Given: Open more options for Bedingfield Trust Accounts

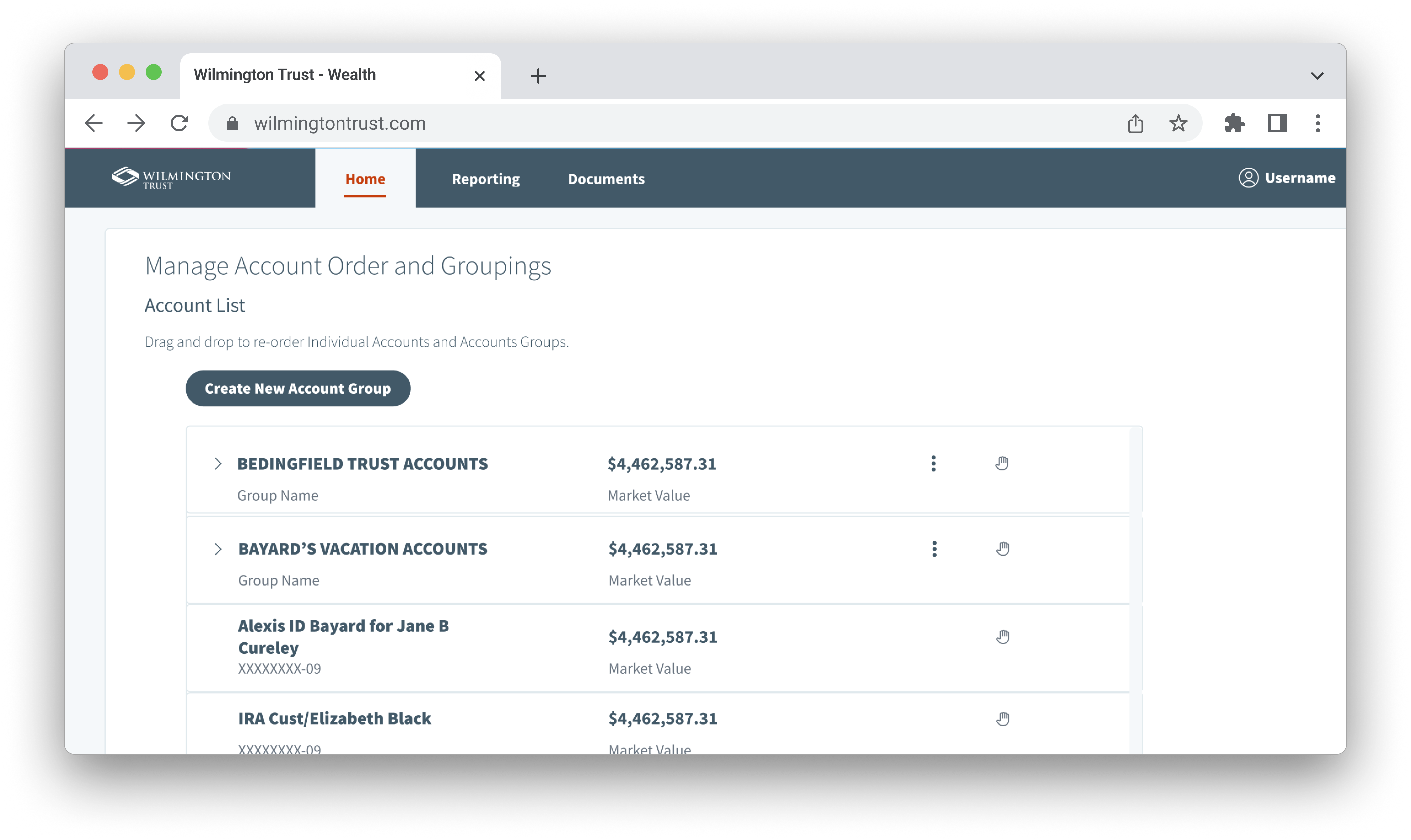Looking at the screenshot, I should pos(934,464).
